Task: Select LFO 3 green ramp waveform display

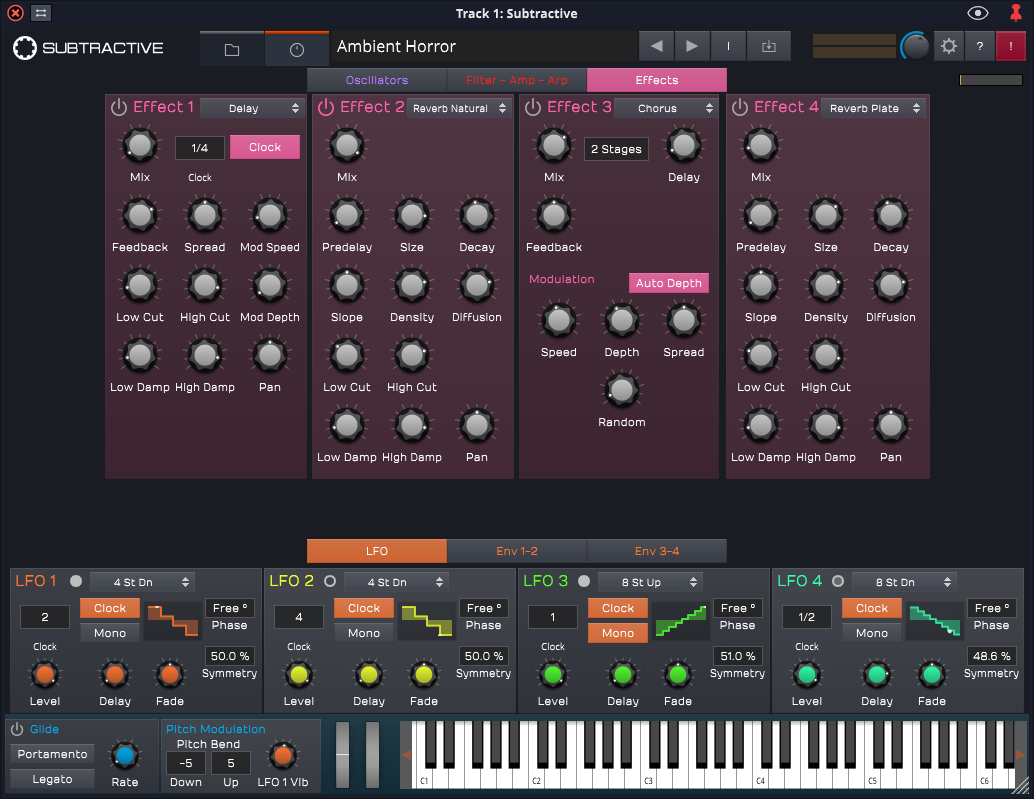Action: [x=681, y=620]
